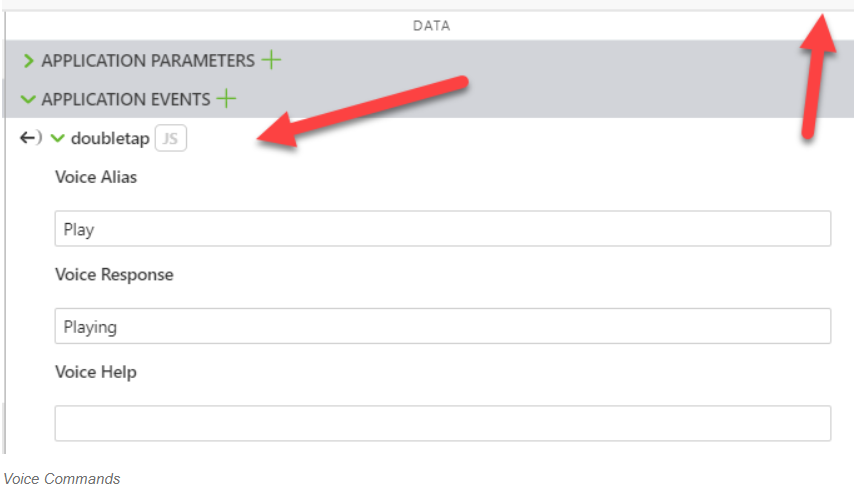This screenshot has height=495, width=863.
Task: Click the empty Voice Help input field
Action: 442,423
